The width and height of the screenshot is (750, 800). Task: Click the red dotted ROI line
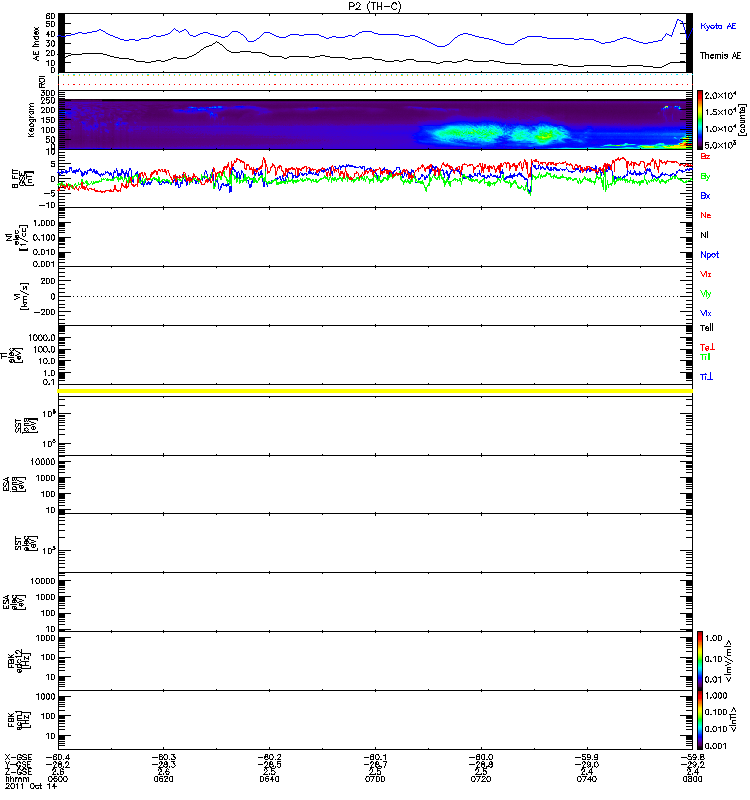[375, 85]
